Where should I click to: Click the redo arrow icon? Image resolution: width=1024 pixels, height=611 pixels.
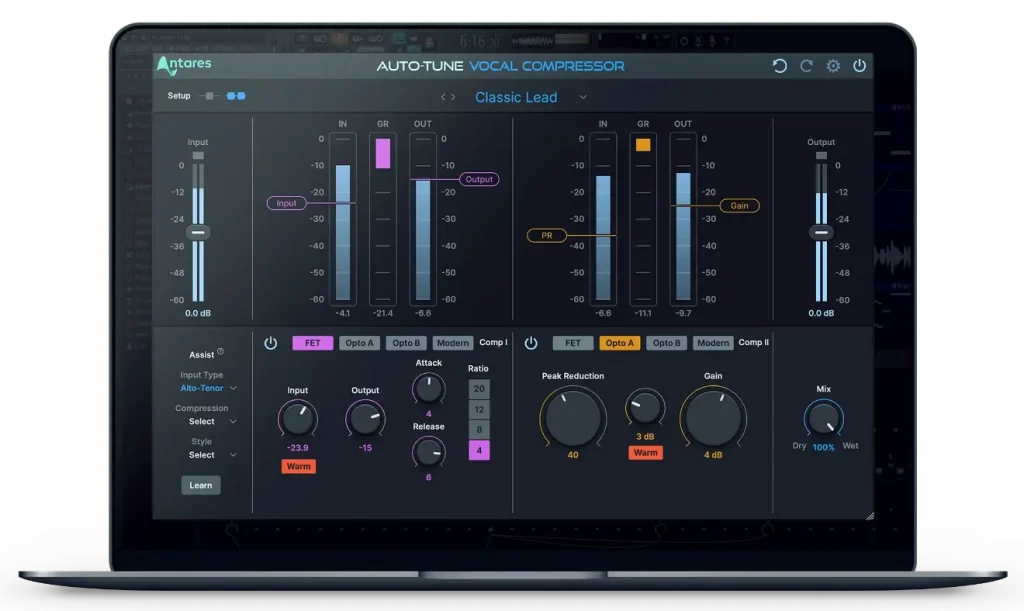(x=806, y=65)
